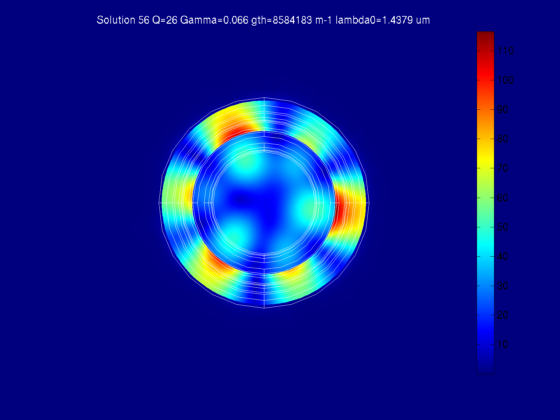Image resolution: width=560 pixels, height=420 pixels.
Task: Click the 110 tick label on colorbar
Action: tap(505, 51)
